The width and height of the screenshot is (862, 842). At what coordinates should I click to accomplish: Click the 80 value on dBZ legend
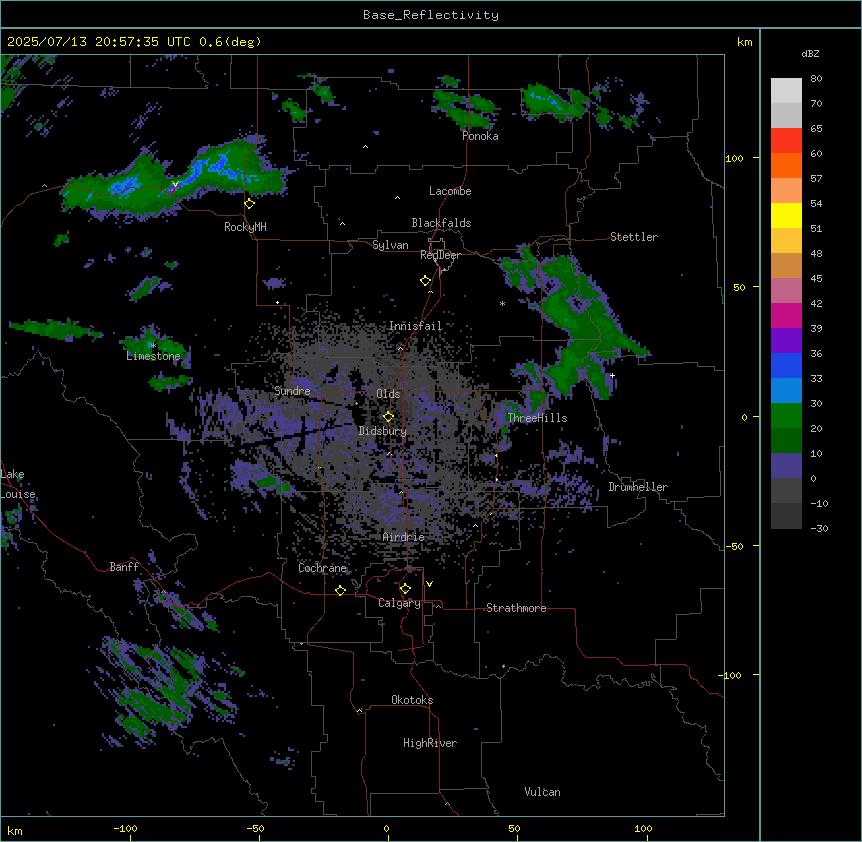[x=816, y=79]
